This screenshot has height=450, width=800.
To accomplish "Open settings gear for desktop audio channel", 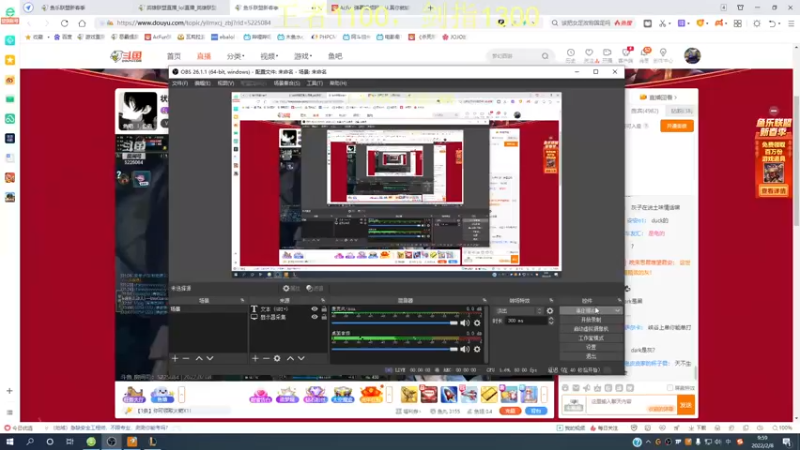I will coord(477,349).
